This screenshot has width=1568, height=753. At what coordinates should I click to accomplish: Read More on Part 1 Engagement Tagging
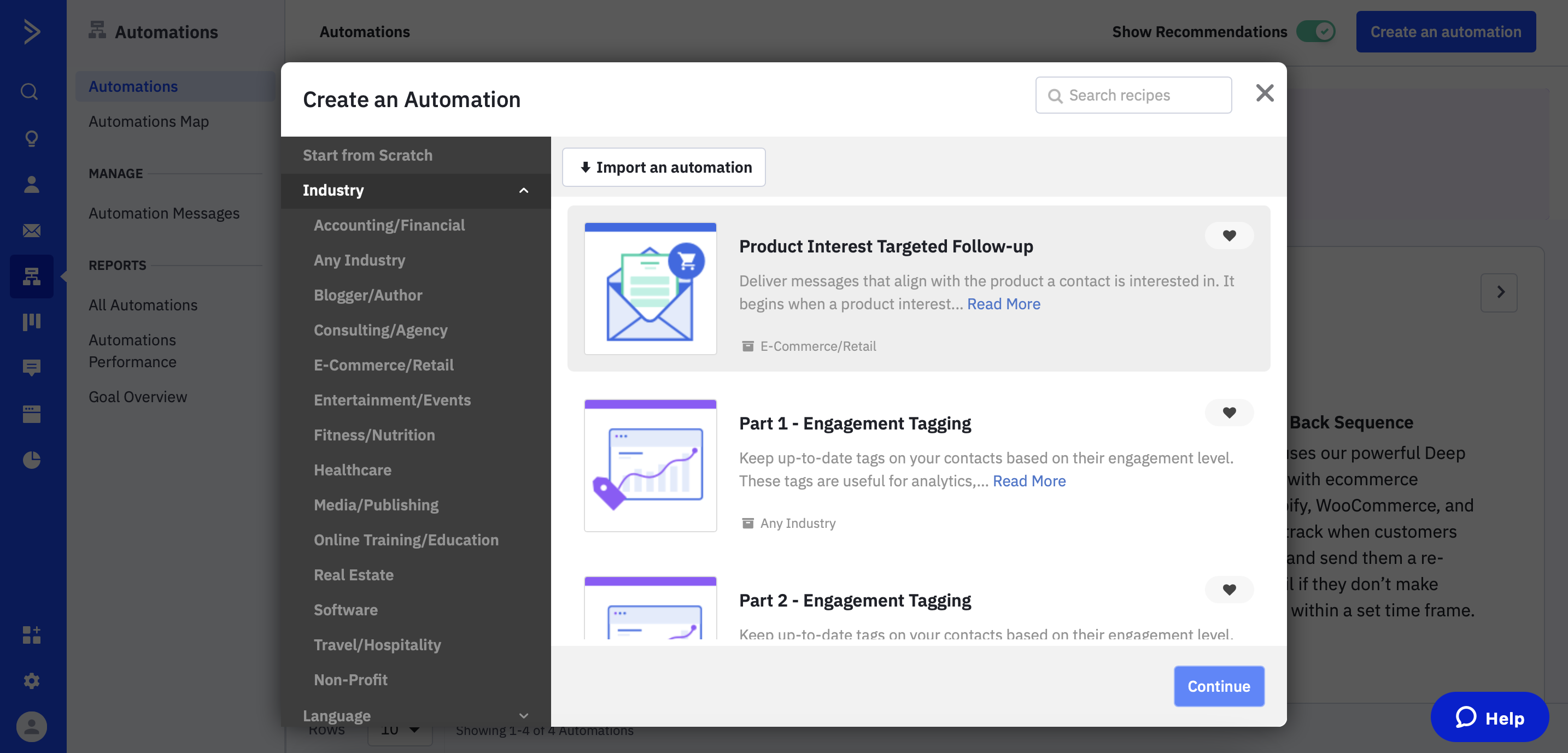point(1029,480)
